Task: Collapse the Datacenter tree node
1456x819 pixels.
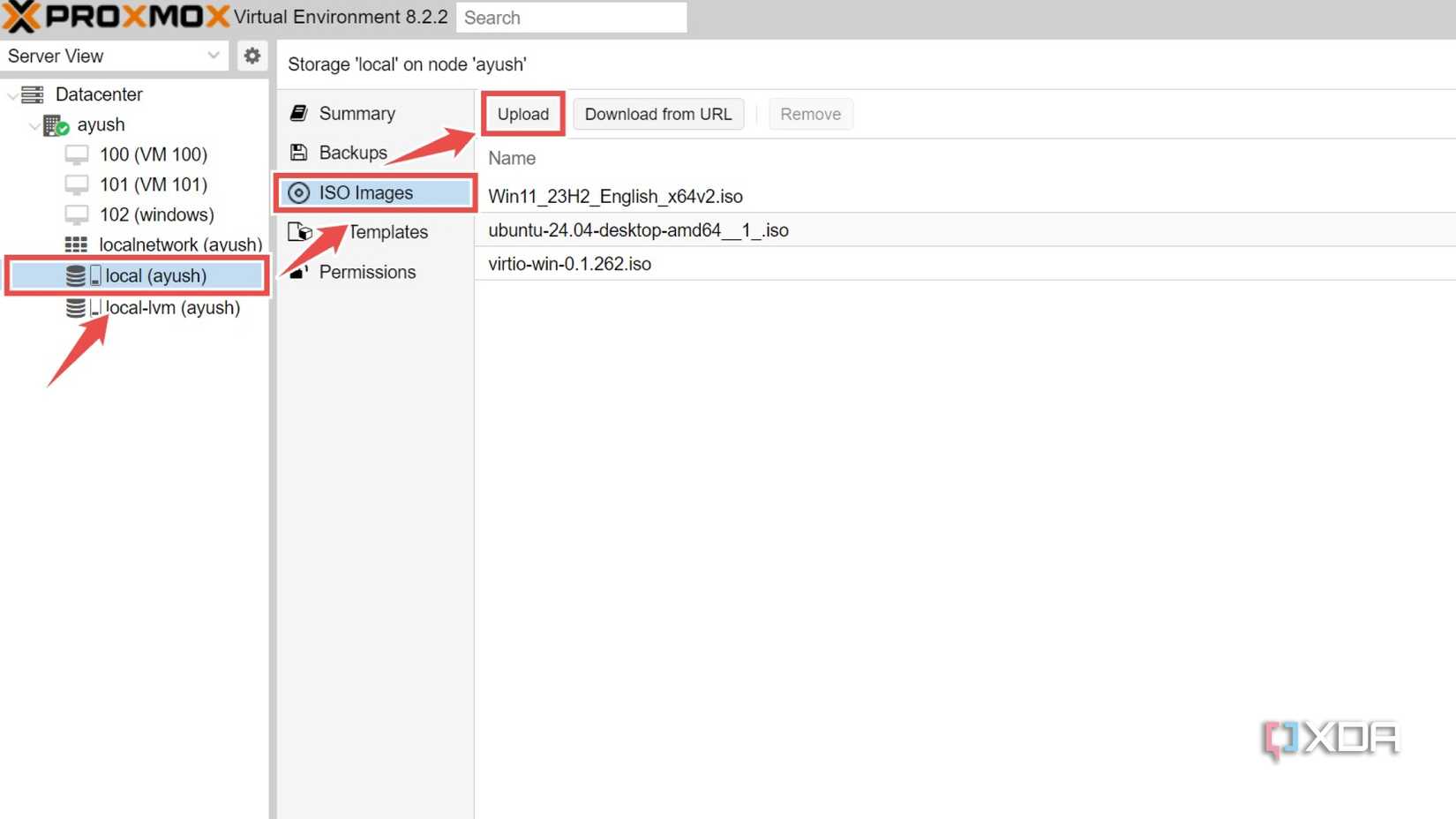Action: pos(12,94)
